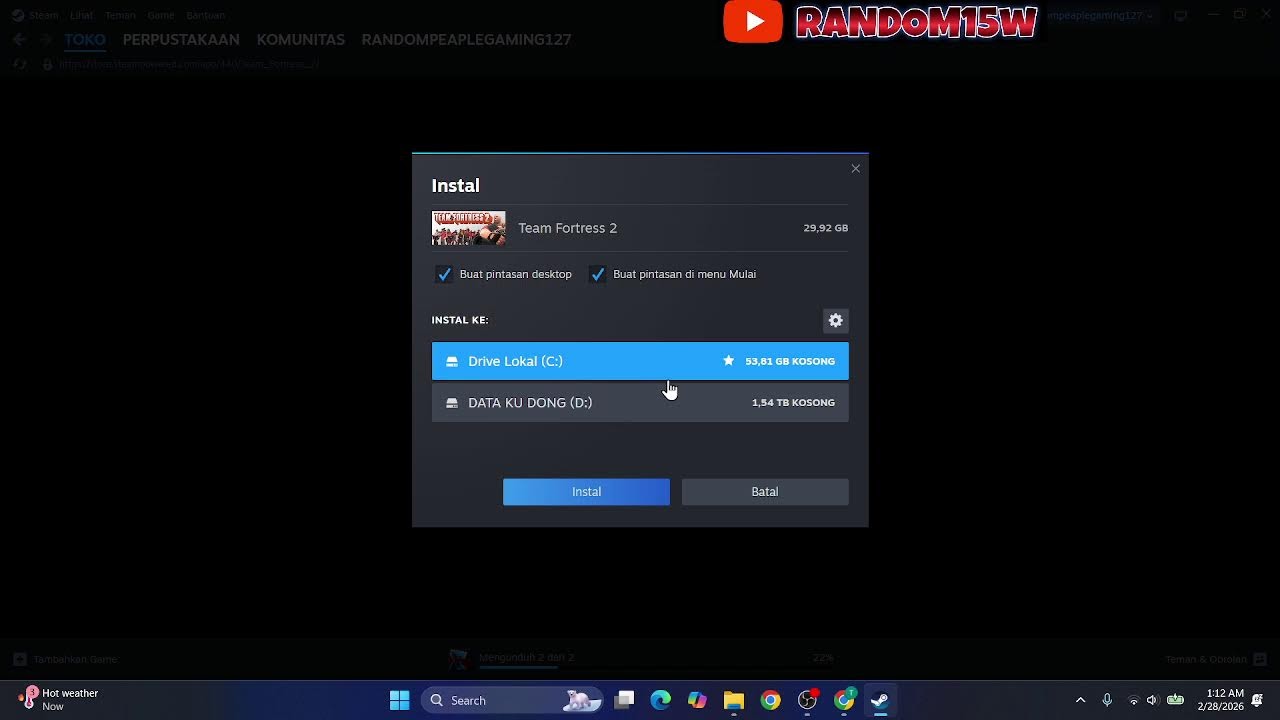Open RANDOMPEAPLEGAMING127 profile tab
Viewport: 1280px width, 720px height.
click(466, 40)
